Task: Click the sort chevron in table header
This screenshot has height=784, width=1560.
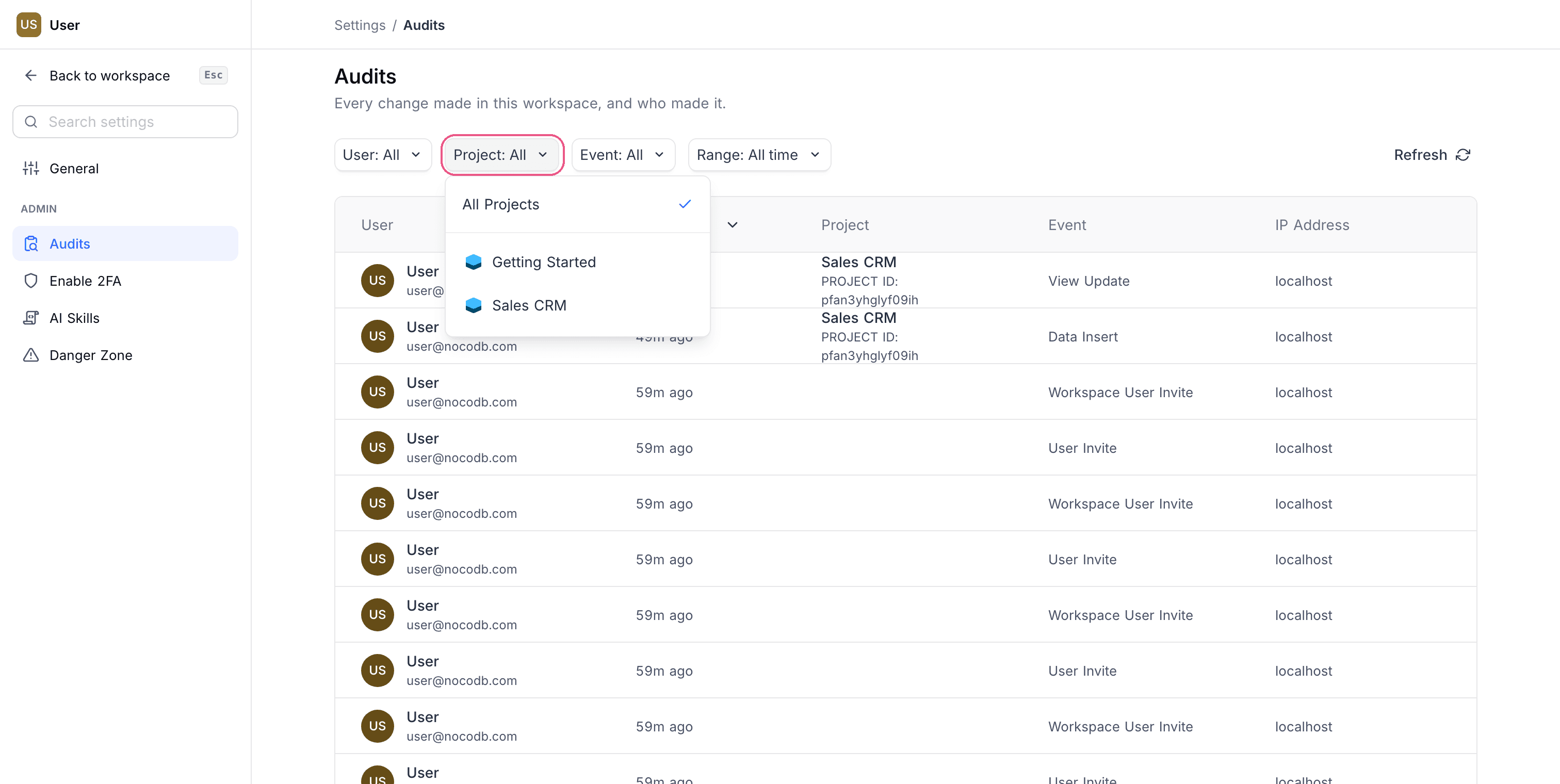Action: pos(732,224)
